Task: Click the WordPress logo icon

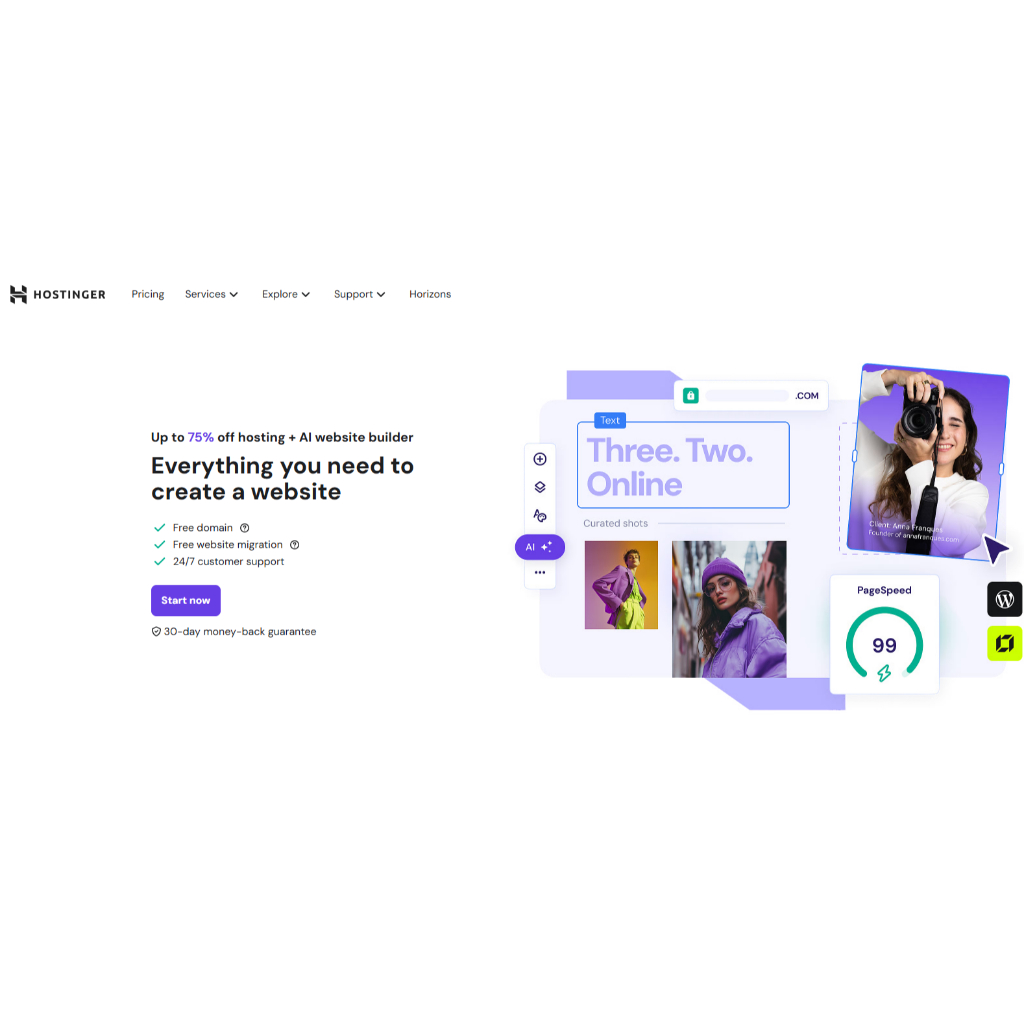Action: click(x=1004, y=599)
